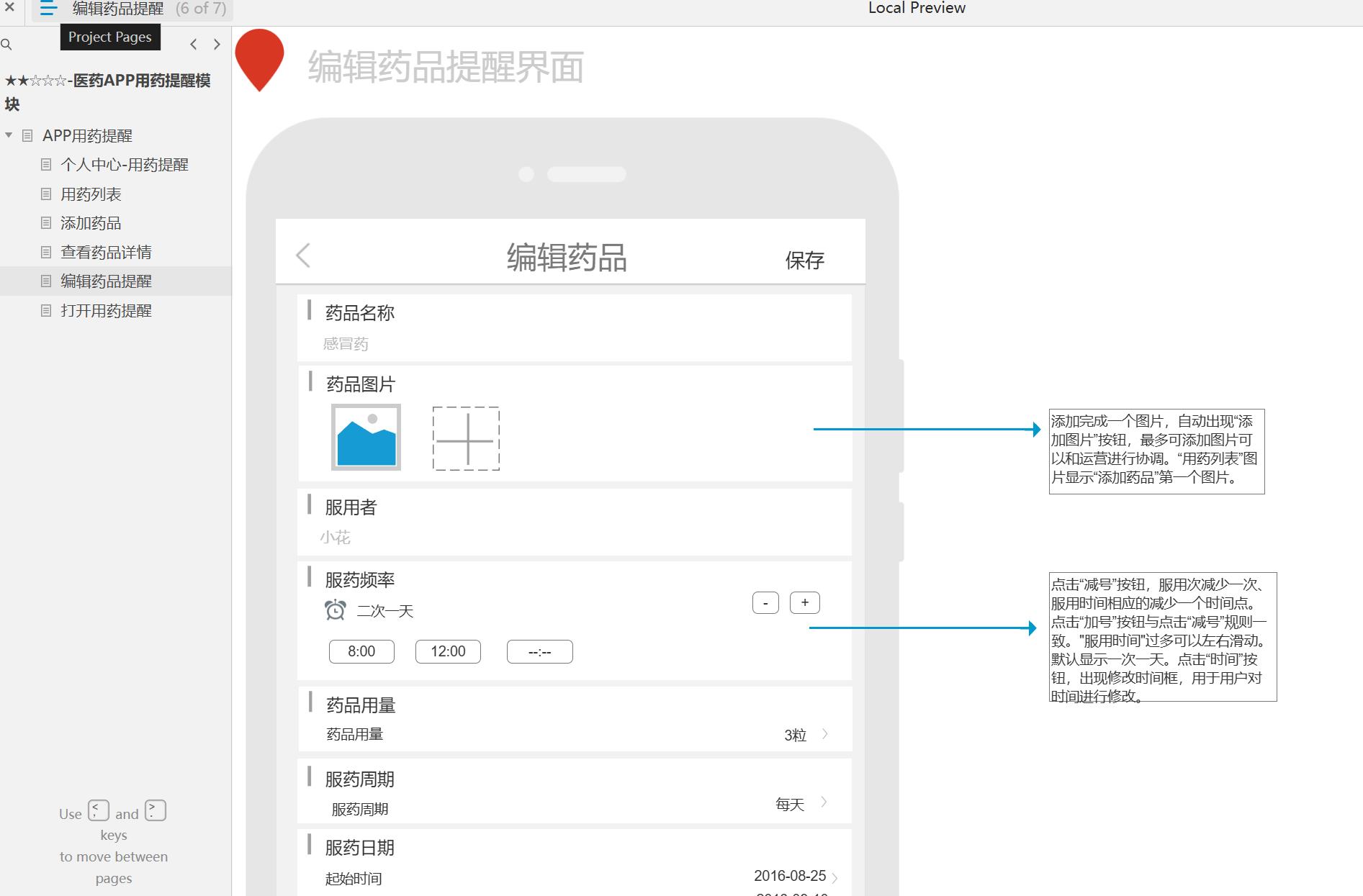This screenshot has height=896, width=1363.
Task: Open the 用药列表 page
Action: pos(91,194)
